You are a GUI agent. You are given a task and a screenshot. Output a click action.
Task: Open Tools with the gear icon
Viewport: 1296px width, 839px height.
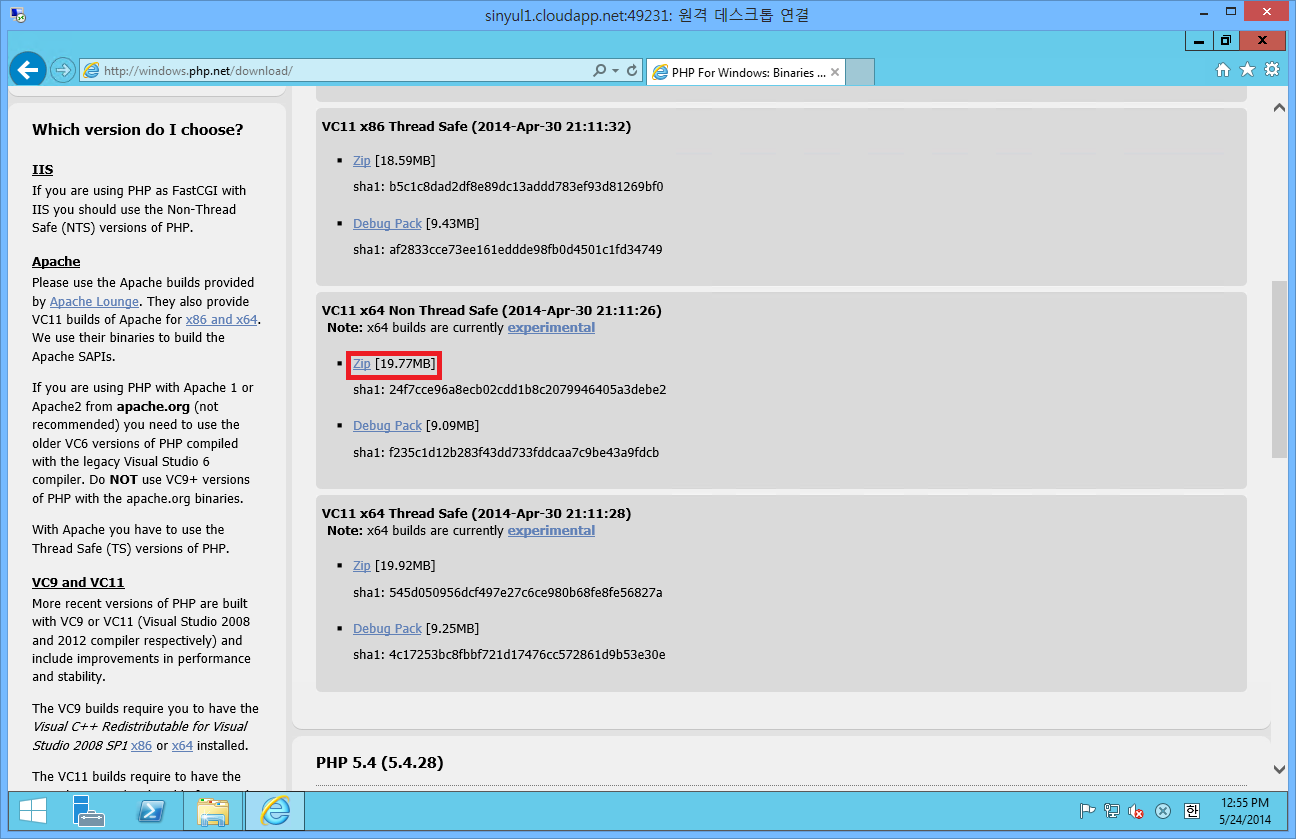[1272, 70]
